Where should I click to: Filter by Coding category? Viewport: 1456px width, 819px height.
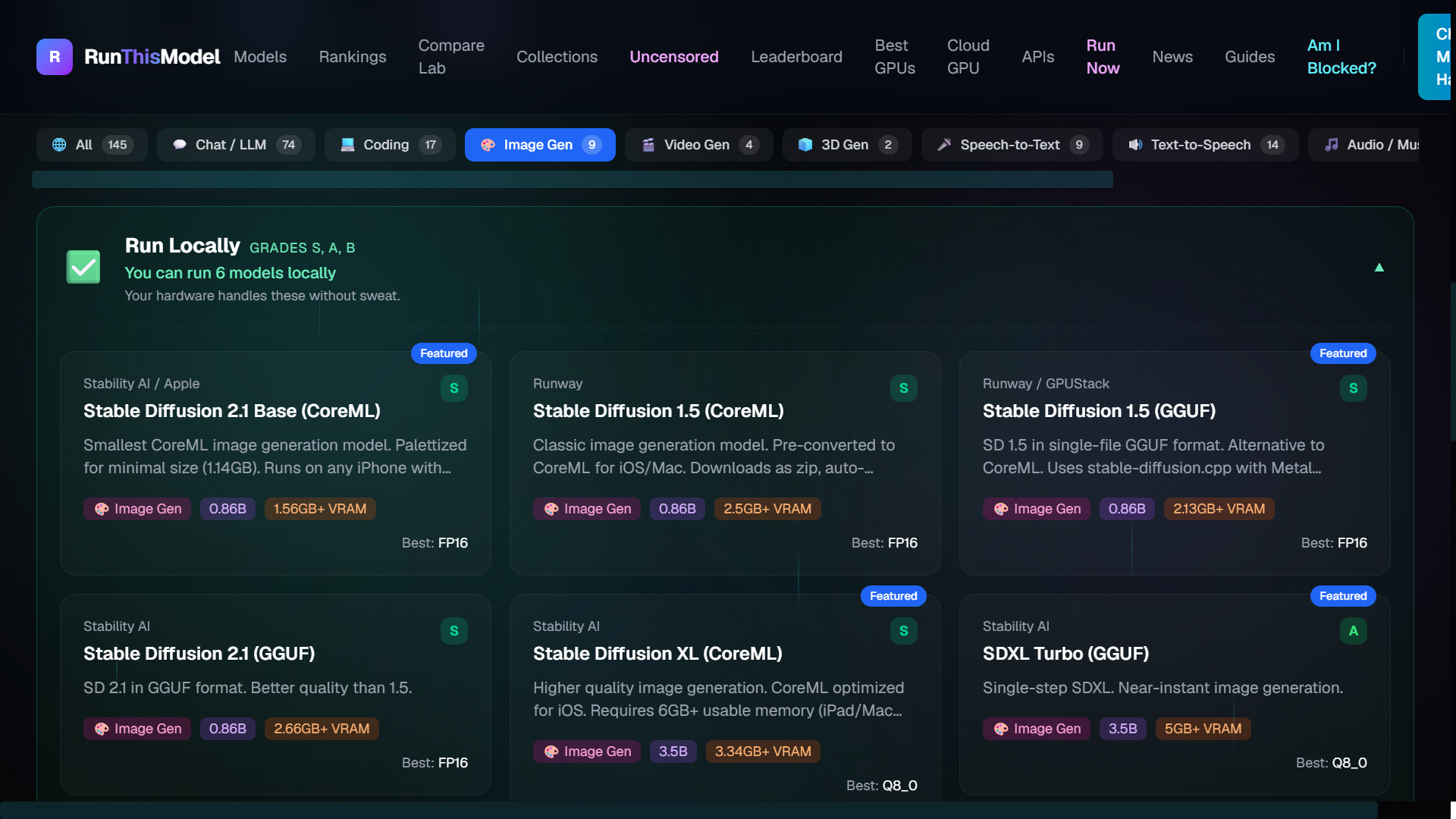(390, 145)
